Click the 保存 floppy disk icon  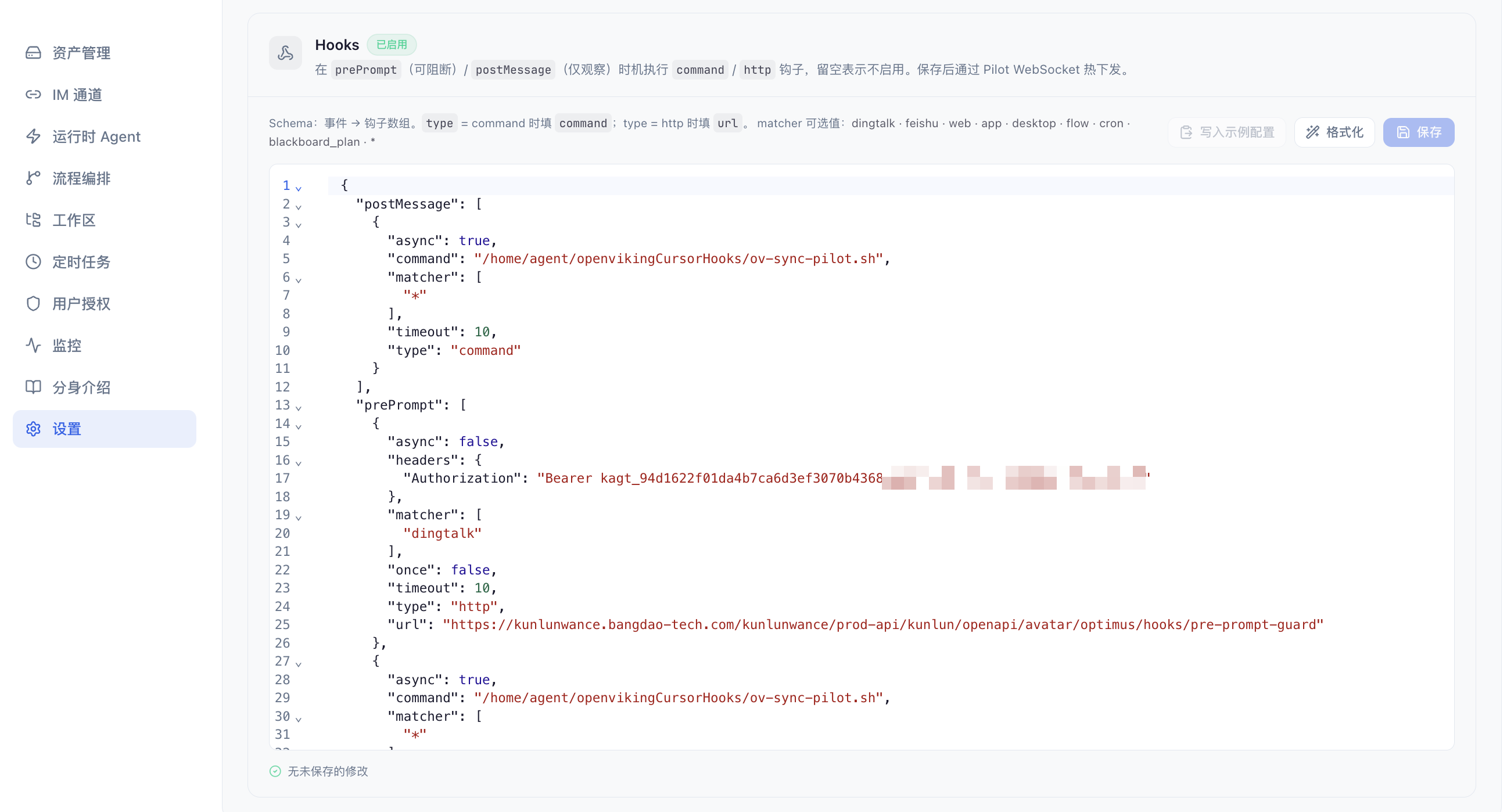tap(1403, 132)
